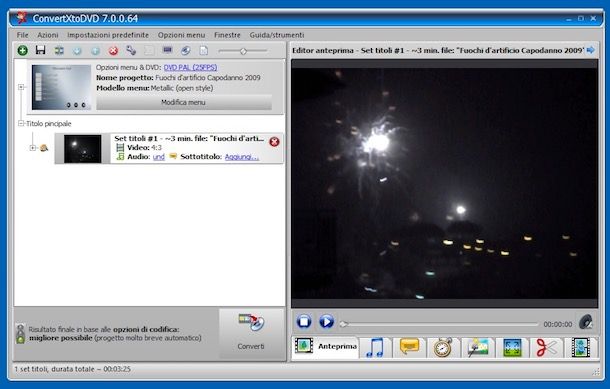
Task: Expand the Set titoli #1 tree node
Action: [x=33, y=148]
